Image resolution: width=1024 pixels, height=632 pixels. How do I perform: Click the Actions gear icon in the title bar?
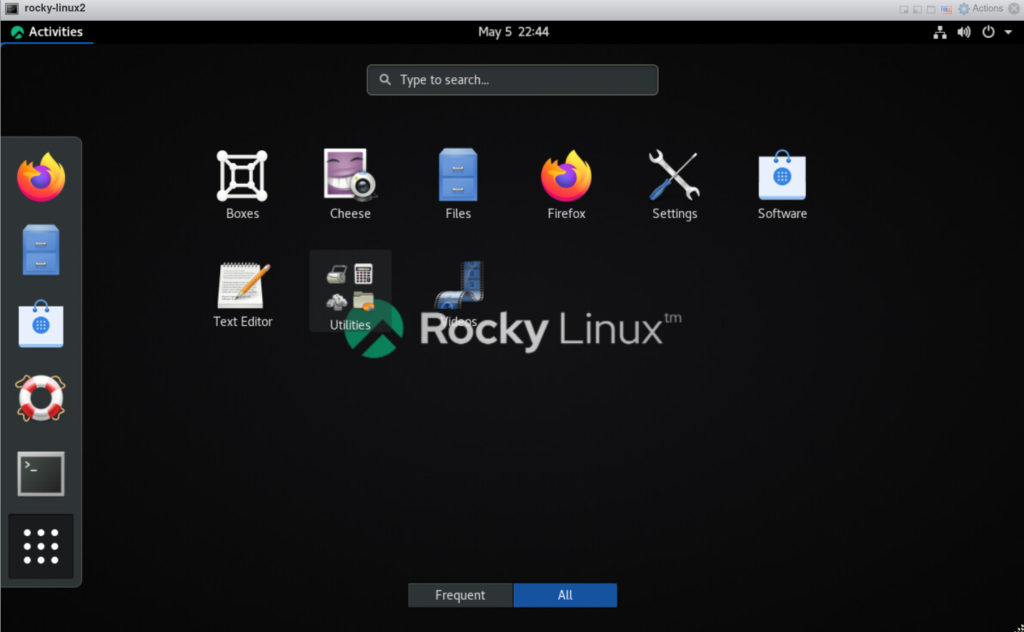964,8
